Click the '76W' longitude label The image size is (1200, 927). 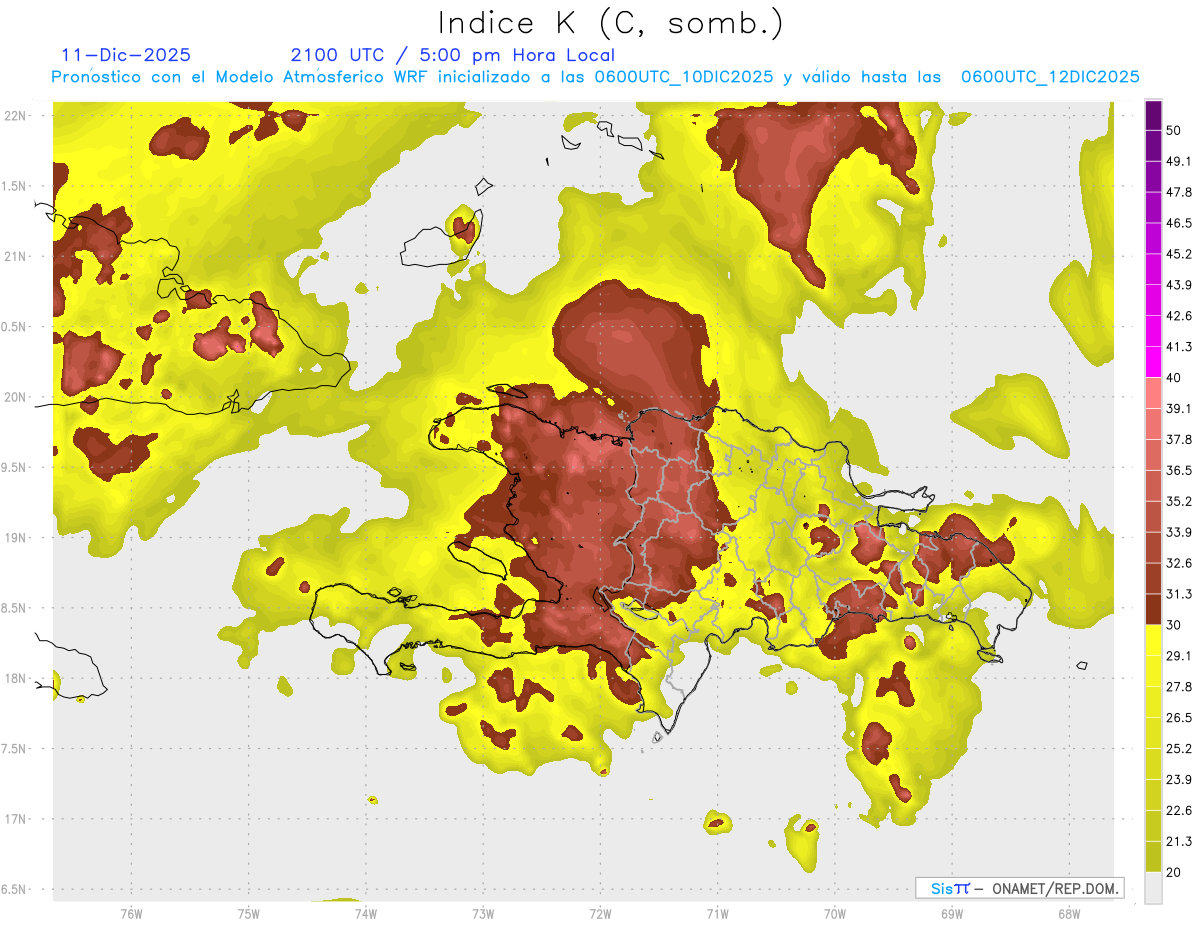(131, 913)
